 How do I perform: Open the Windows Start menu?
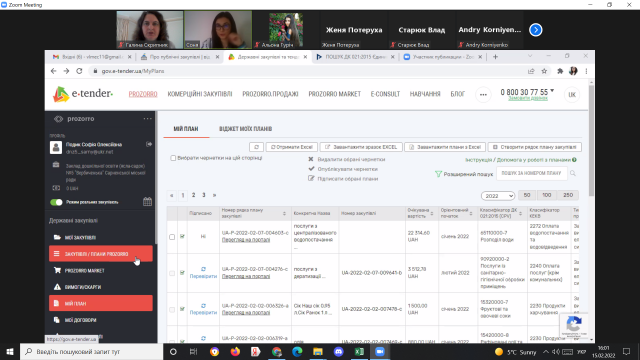(x=10, y=351)
